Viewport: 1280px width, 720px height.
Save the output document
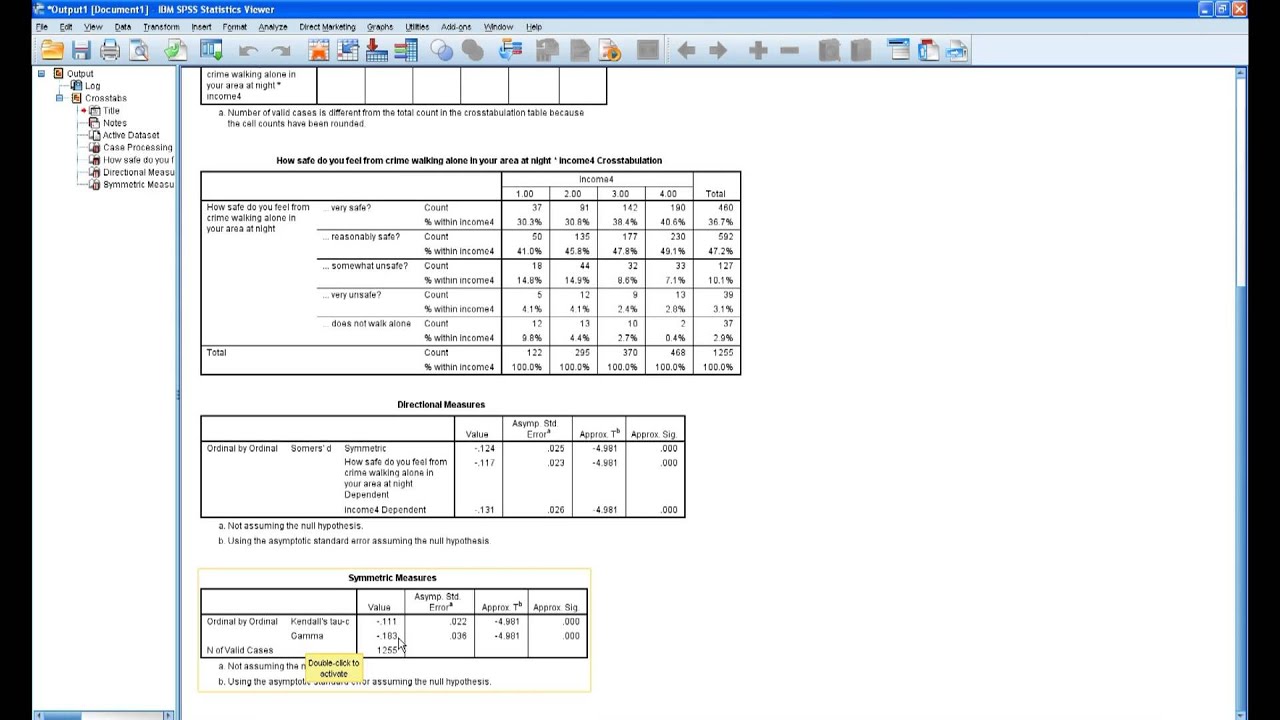click(81, 50)
